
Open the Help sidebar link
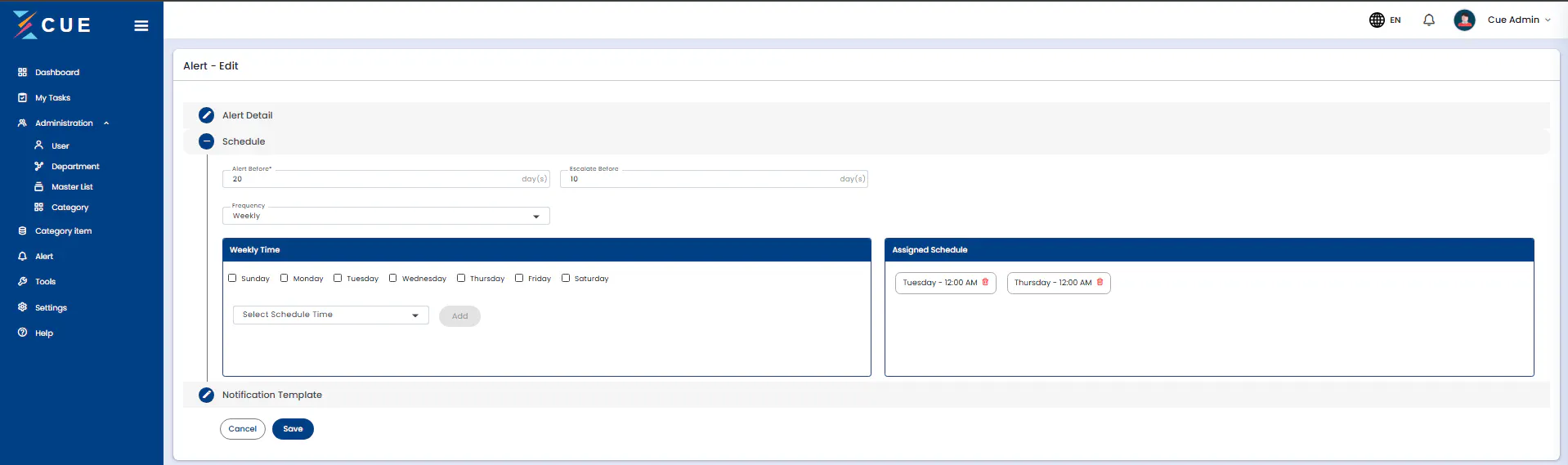pos(44,333)
